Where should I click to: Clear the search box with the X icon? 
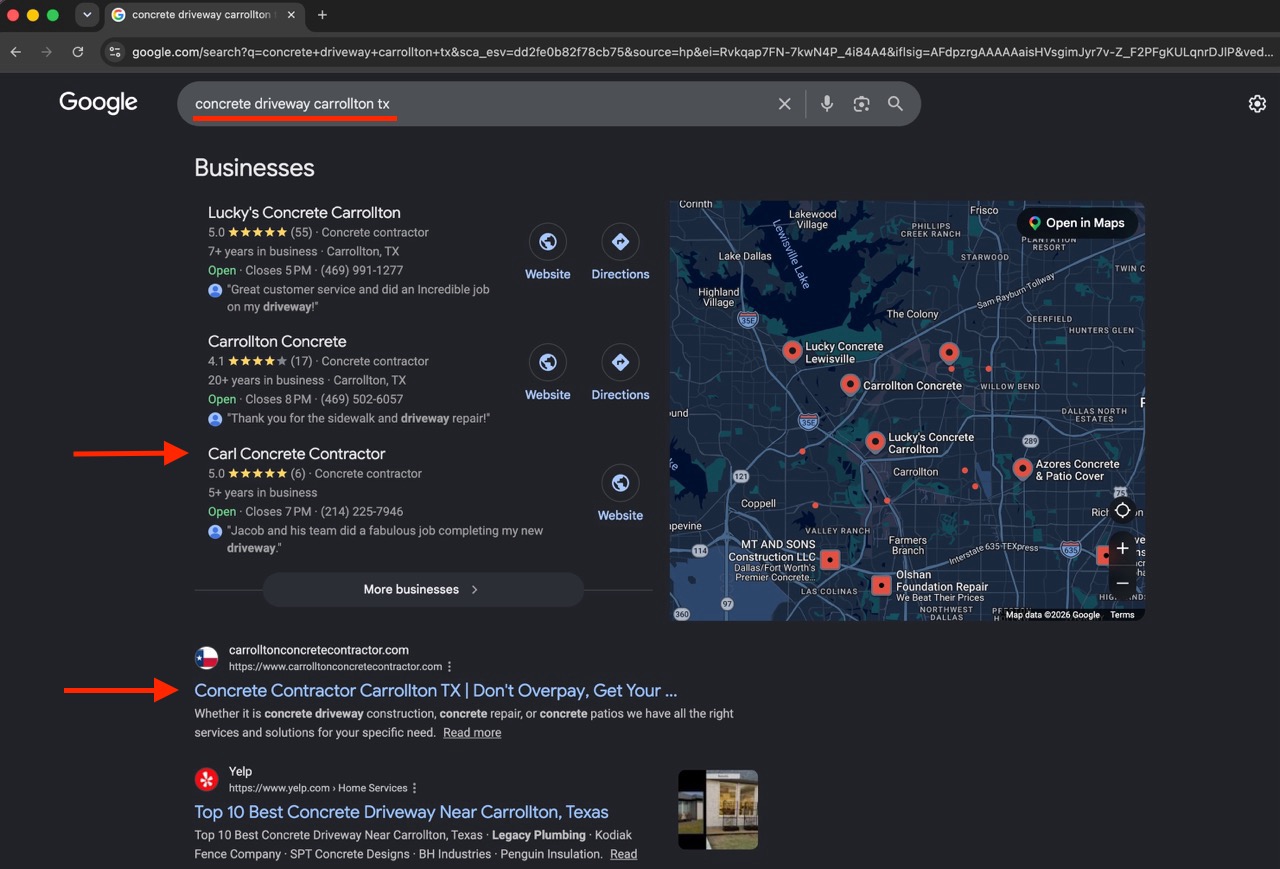pyautogui.click(x=784, y=104)
